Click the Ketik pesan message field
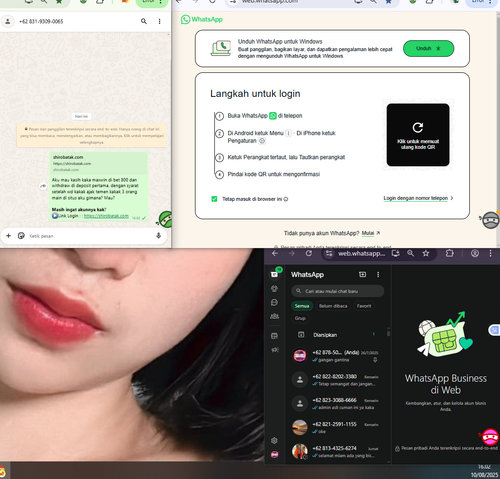 click(x=90, y=236)
